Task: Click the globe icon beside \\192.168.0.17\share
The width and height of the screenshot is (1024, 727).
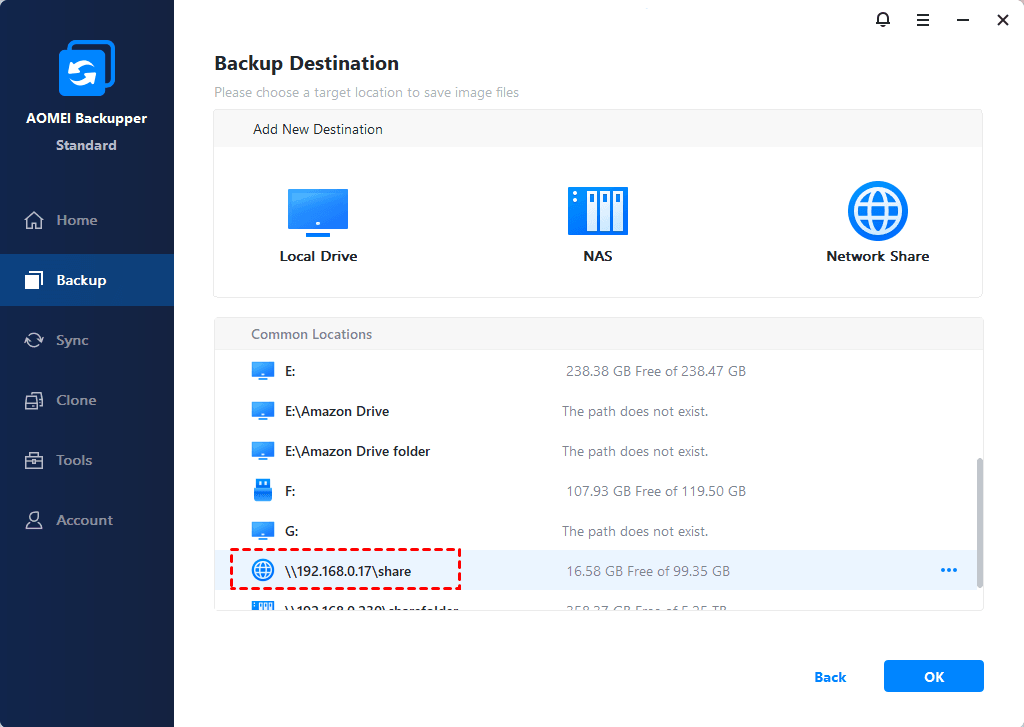Action: coord(262,571)
